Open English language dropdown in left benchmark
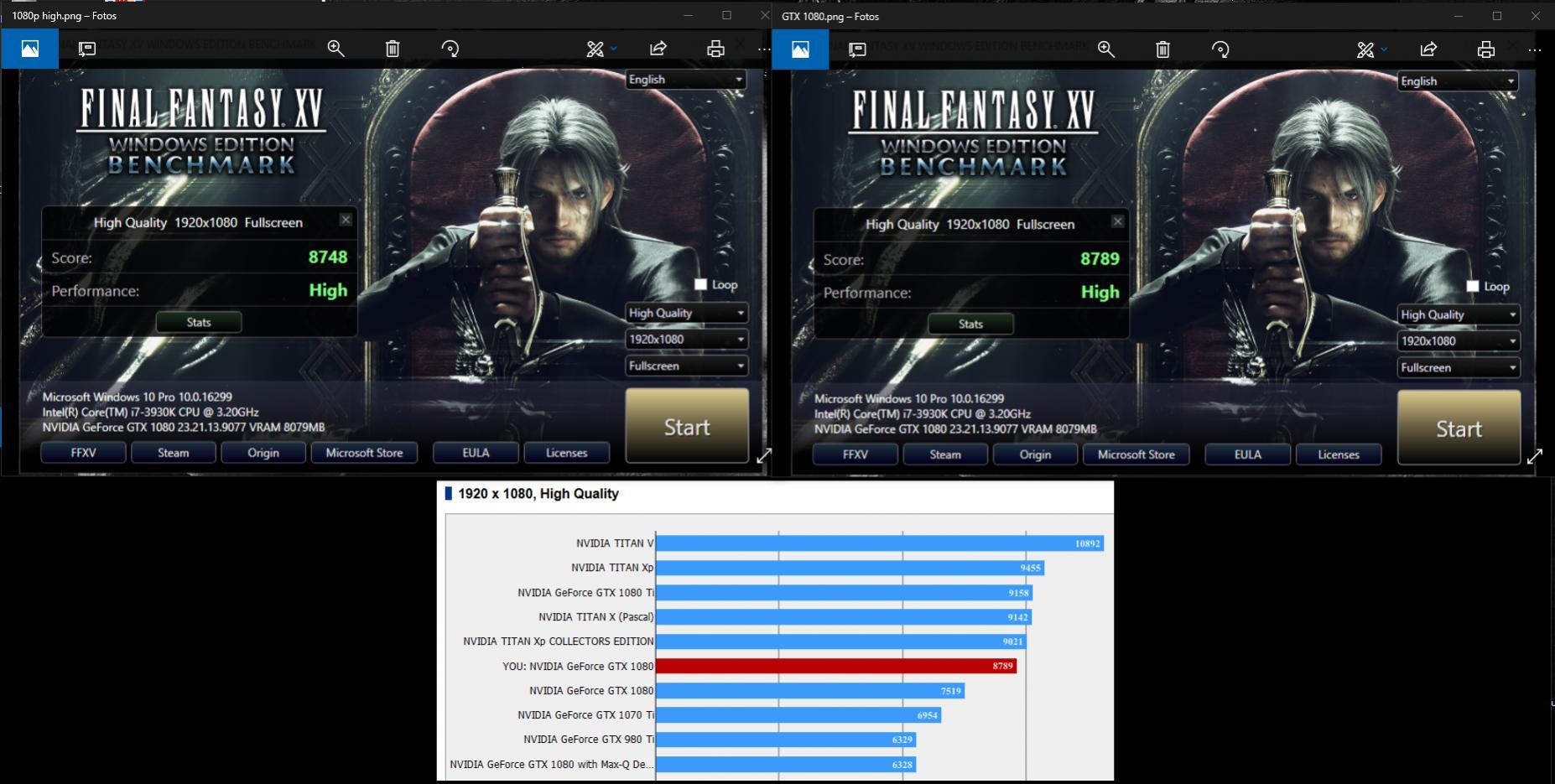1555x784 pixels. tap(686, 79)
